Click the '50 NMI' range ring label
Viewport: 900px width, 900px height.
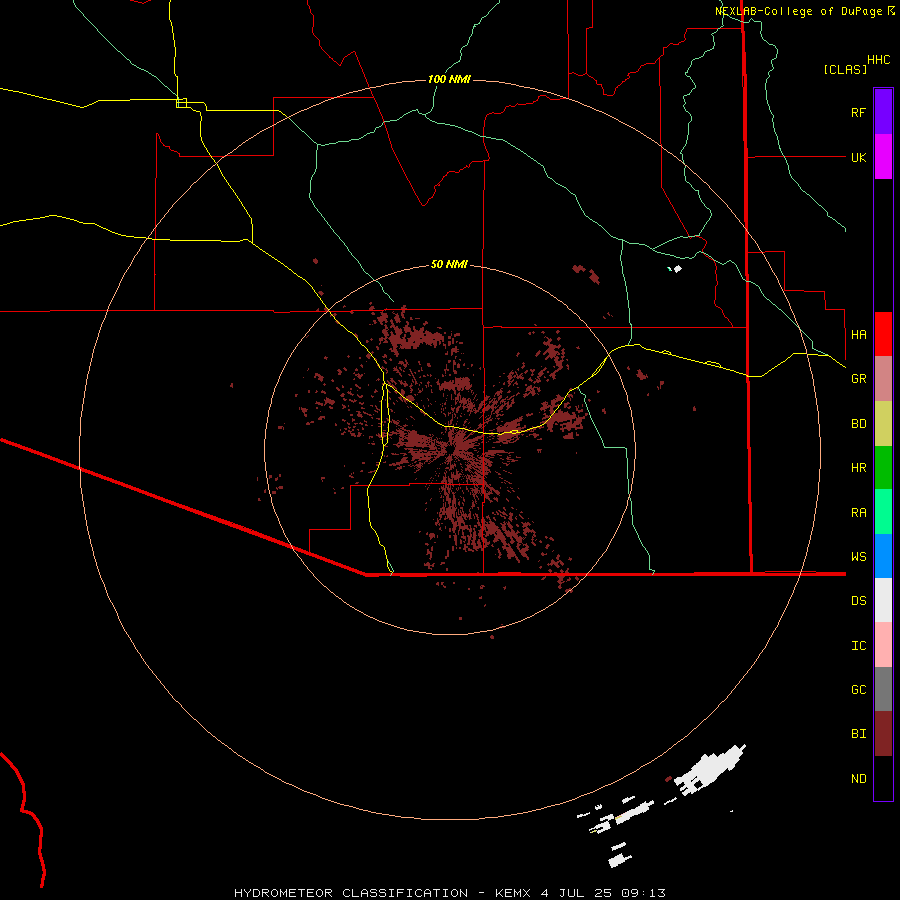tap(449, 264)
